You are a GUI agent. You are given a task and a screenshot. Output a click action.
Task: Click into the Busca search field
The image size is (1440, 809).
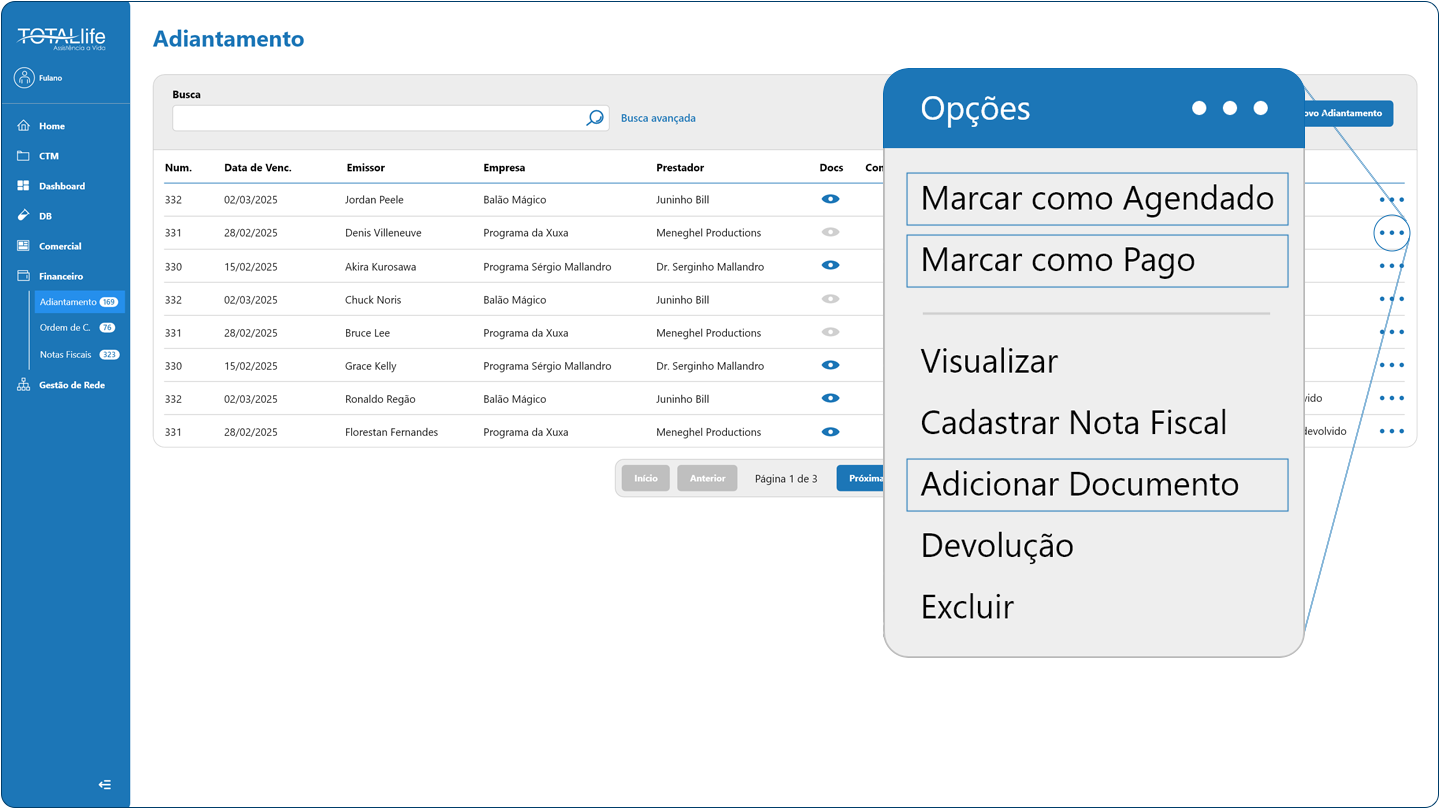(x=378, y=118)
